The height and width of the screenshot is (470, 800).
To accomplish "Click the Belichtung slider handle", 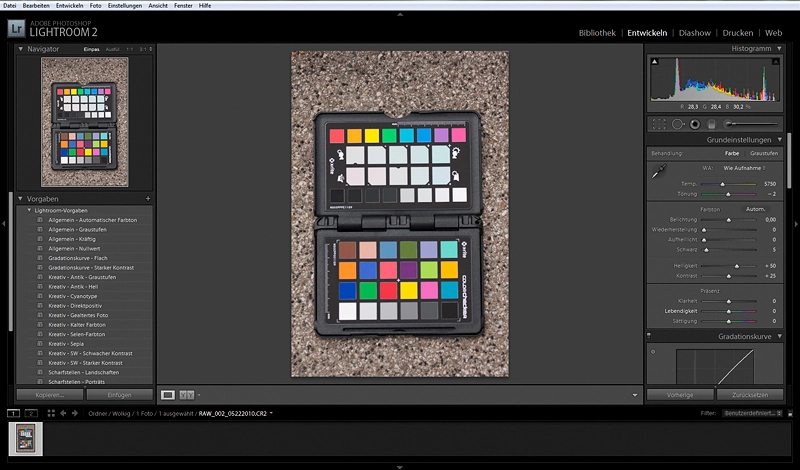I will (729, 220).
